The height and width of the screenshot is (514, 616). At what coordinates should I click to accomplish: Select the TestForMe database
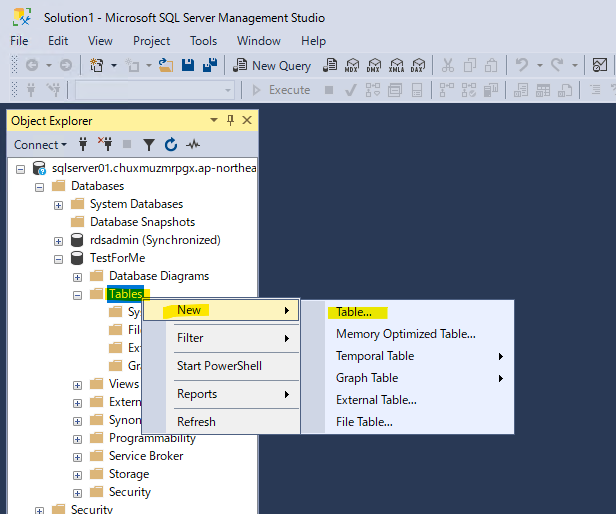(x=117, y=258)
